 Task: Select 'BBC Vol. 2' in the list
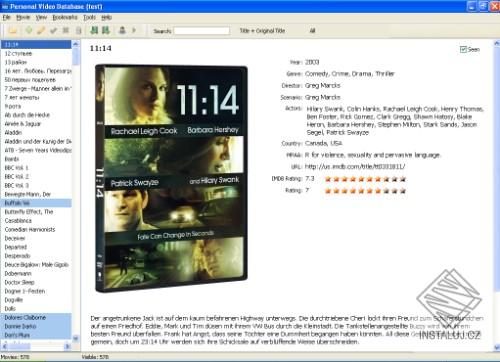(x=36, y=176)
